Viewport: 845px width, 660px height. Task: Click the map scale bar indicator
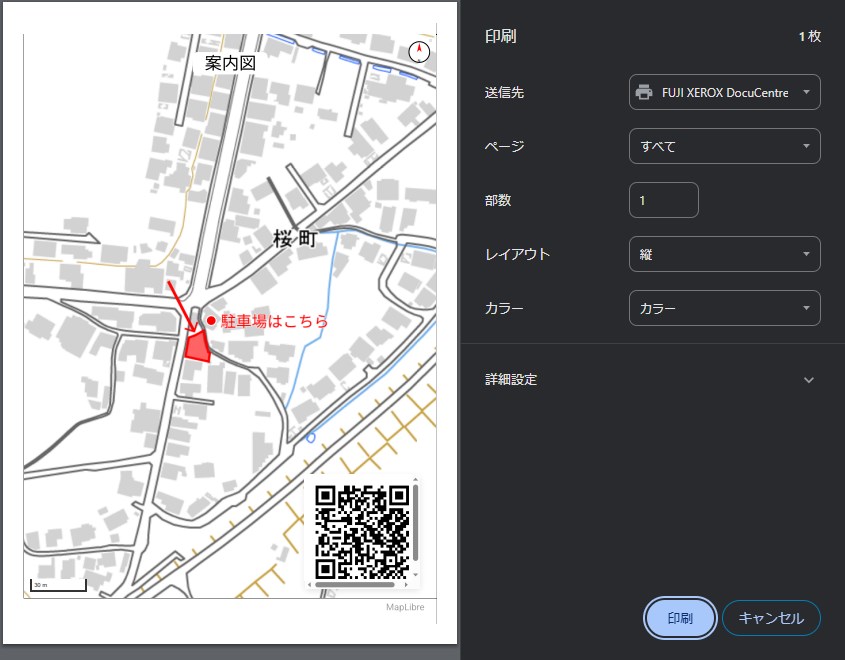(58, 585)
